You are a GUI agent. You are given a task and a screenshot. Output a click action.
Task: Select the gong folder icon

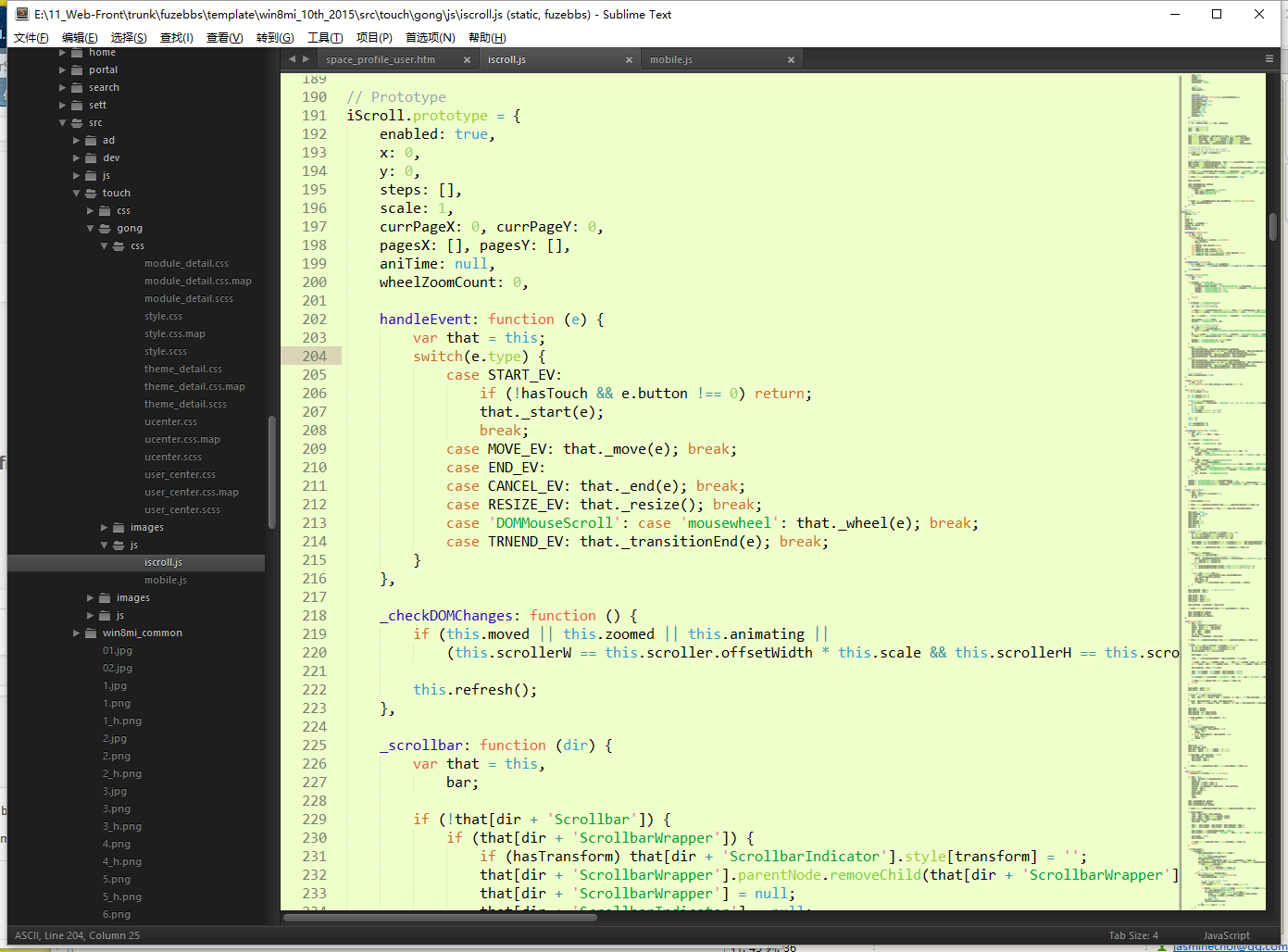click(105, 228)
